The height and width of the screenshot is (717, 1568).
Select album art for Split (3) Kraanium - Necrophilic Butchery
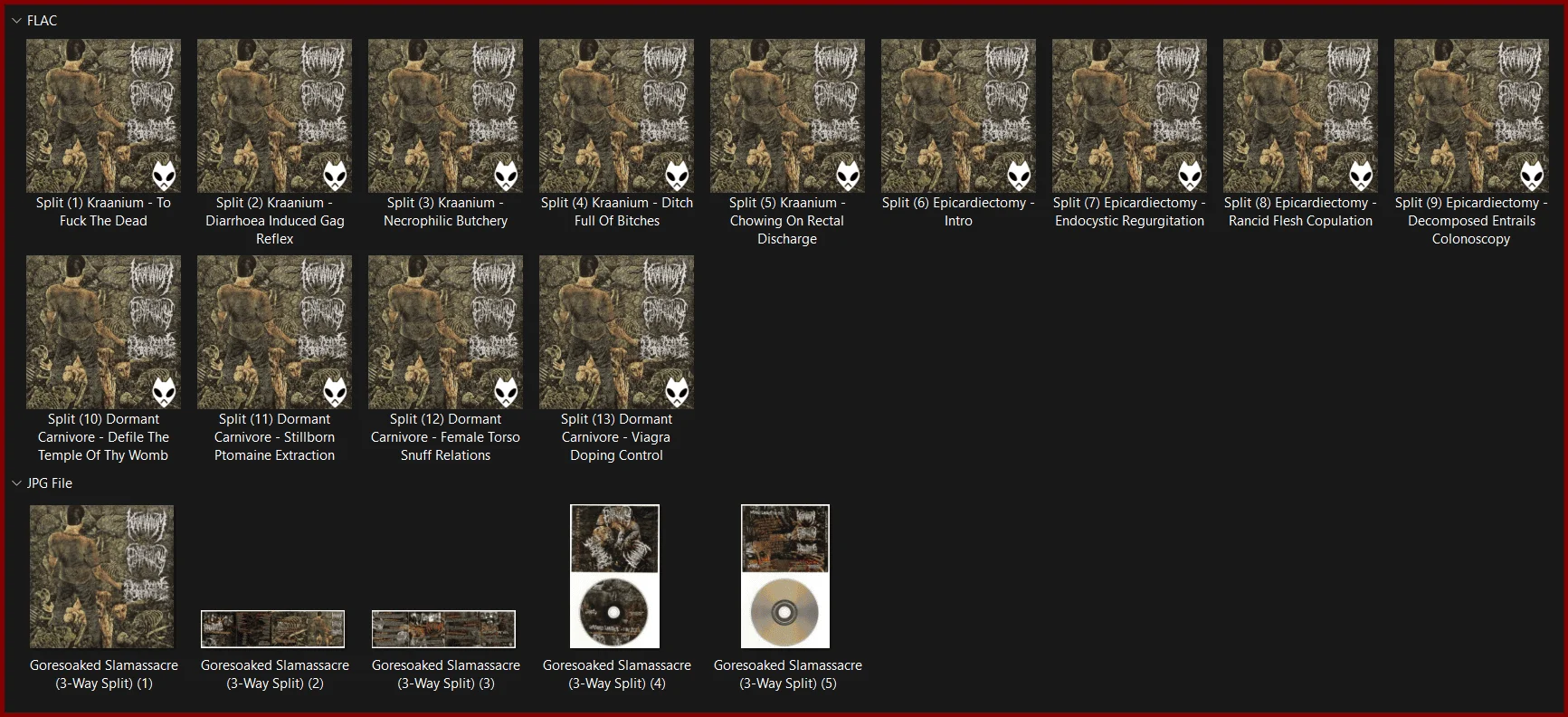(445, 116)
